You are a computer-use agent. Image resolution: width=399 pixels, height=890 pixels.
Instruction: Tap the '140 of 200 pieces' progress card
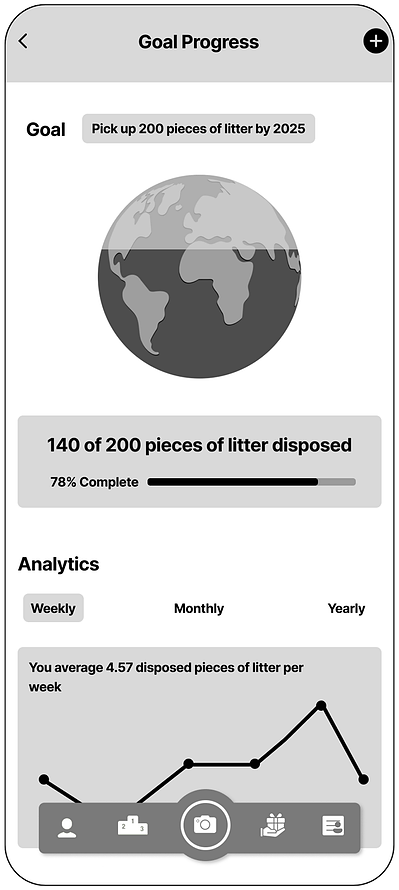199,461
